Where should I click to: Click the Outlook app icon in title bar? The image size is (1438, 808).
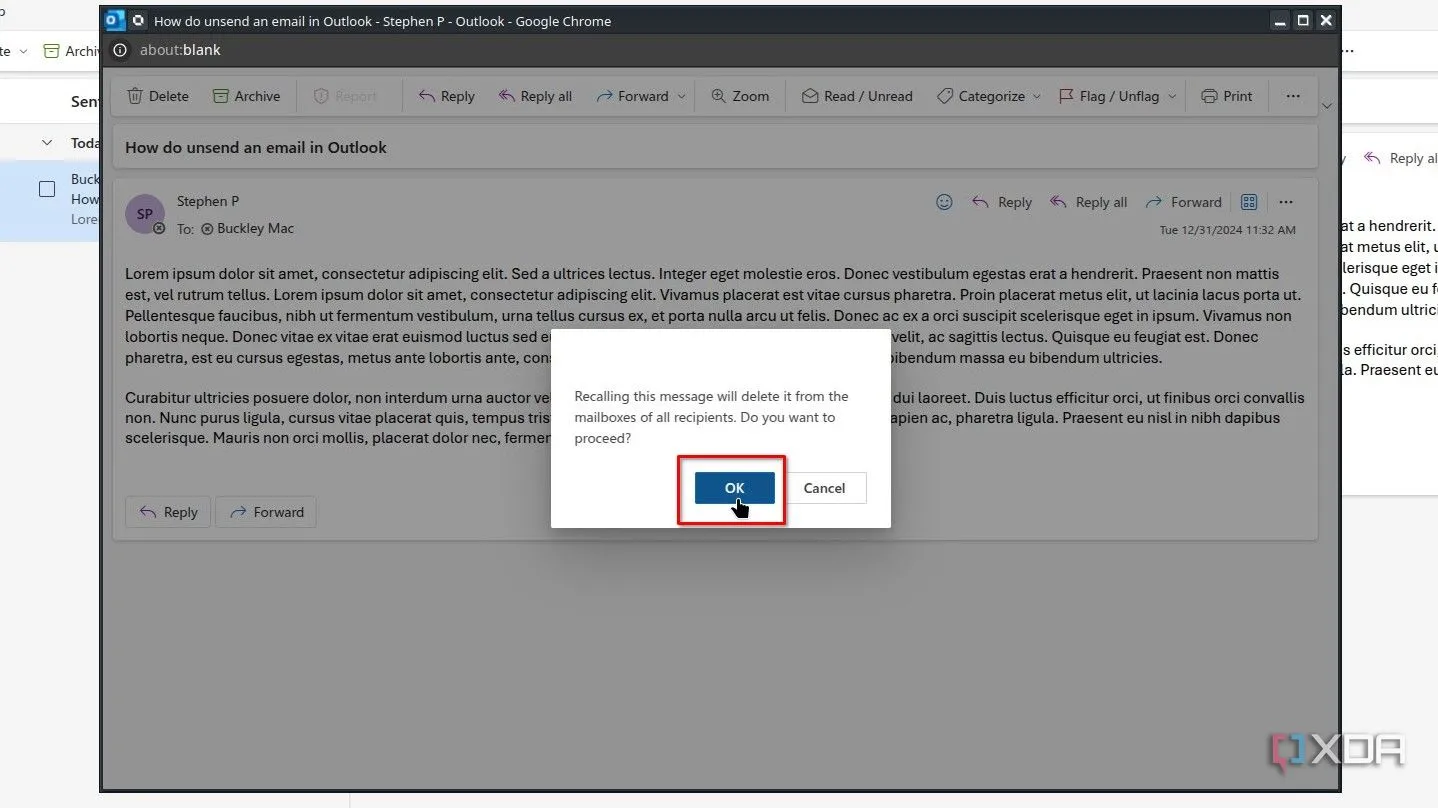115,20
